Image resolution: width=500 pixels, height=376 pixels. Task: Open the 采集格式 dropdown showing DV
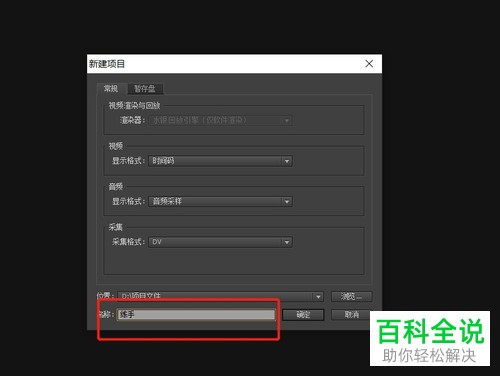coord(220,242)
